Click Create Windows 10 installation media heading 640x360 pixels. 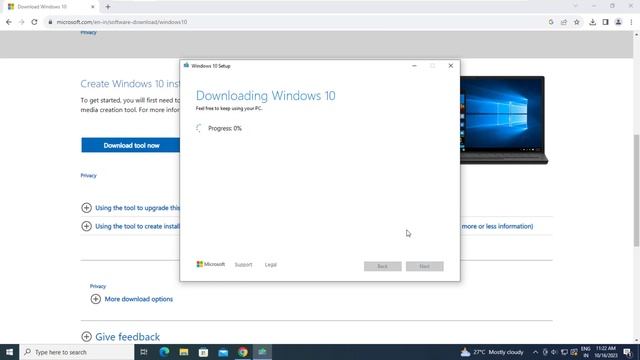point(130,84)
